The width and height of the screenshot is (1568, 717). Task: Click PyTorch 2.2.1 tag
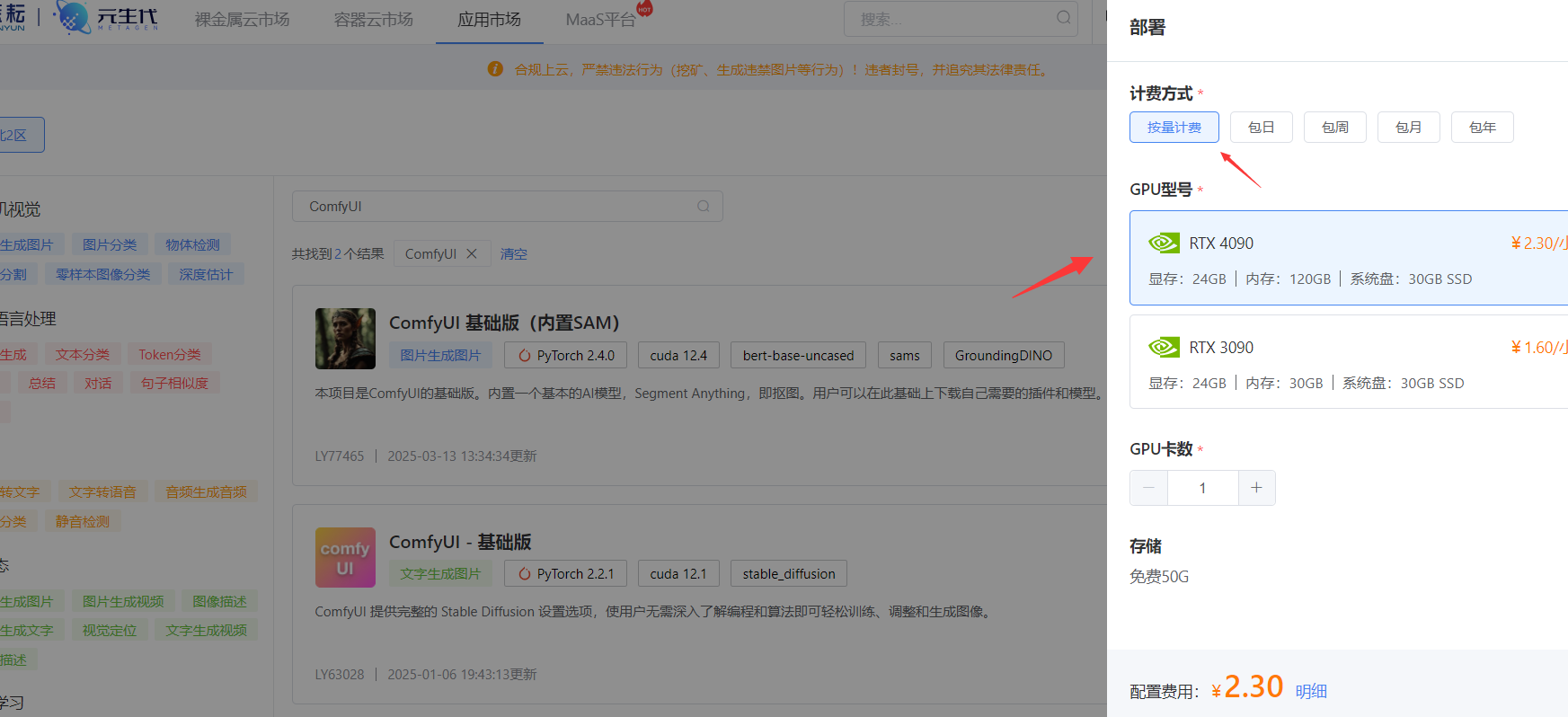[x=565, y=573]
